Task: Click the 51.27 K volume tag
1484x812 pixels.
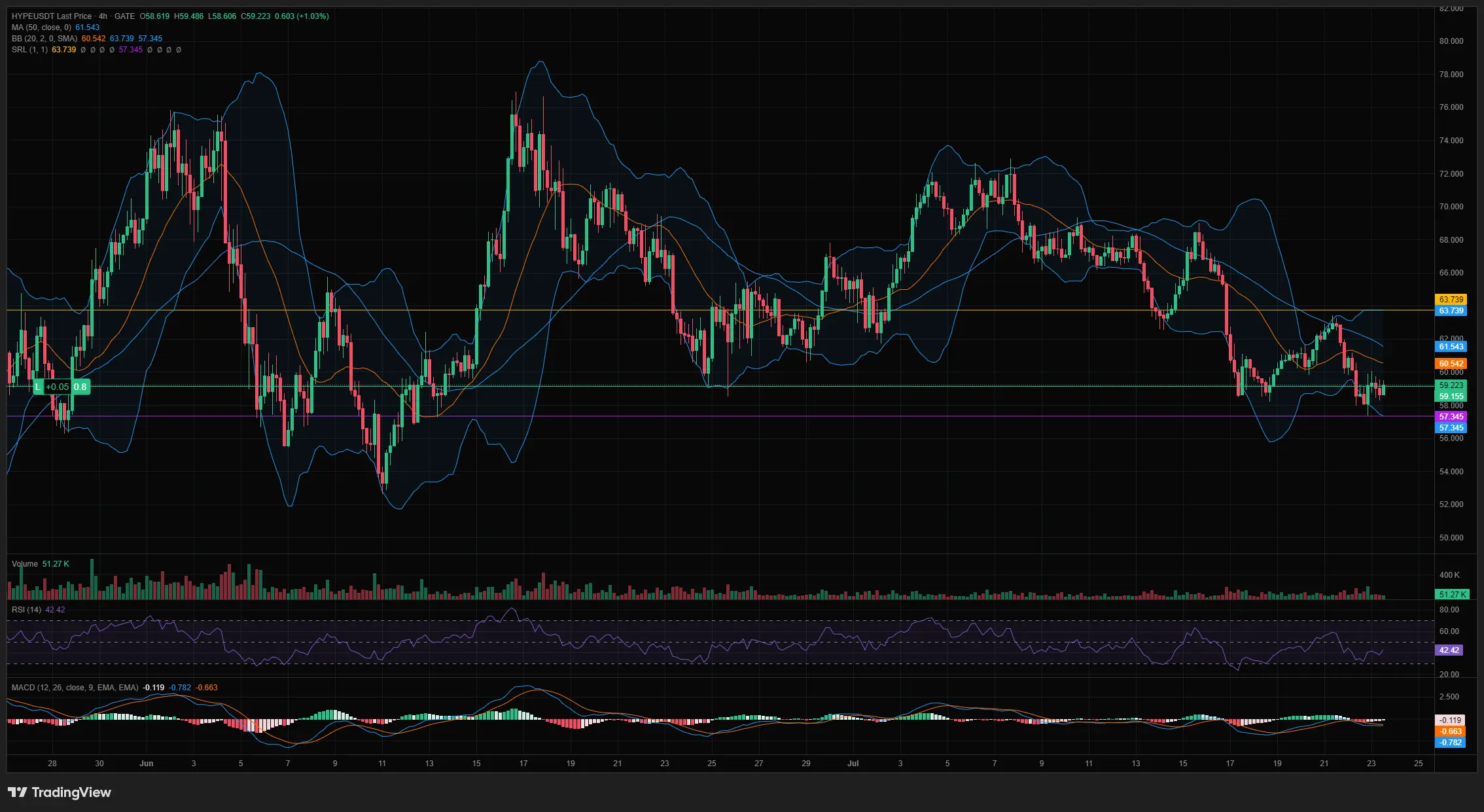Action: pos(1453,595)
